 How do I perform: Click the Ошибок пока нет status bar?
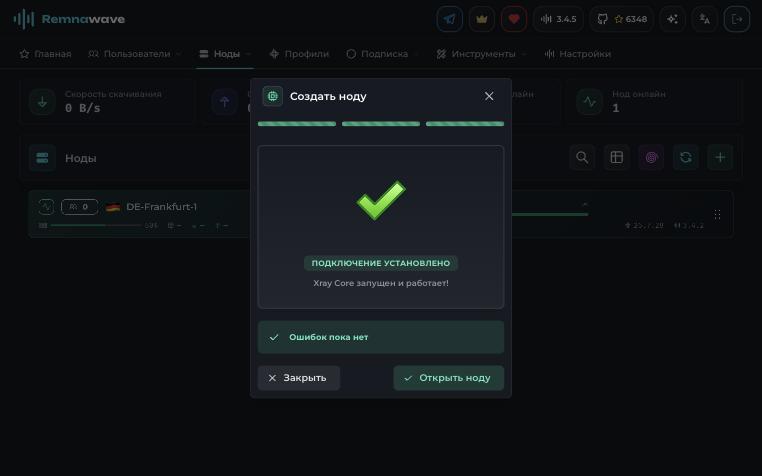[x=381, y=337]
